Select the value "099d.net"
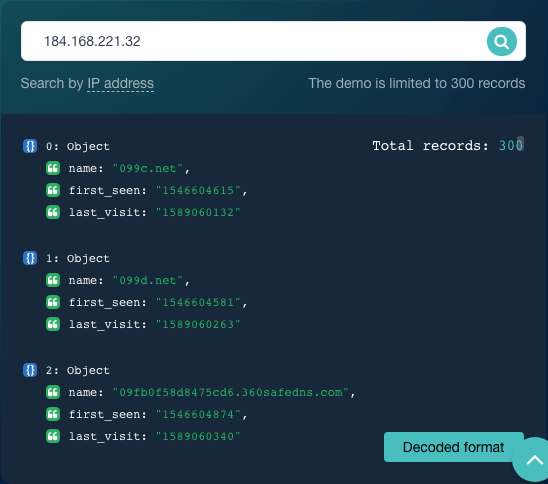548x484 pixels. point(148,280)
